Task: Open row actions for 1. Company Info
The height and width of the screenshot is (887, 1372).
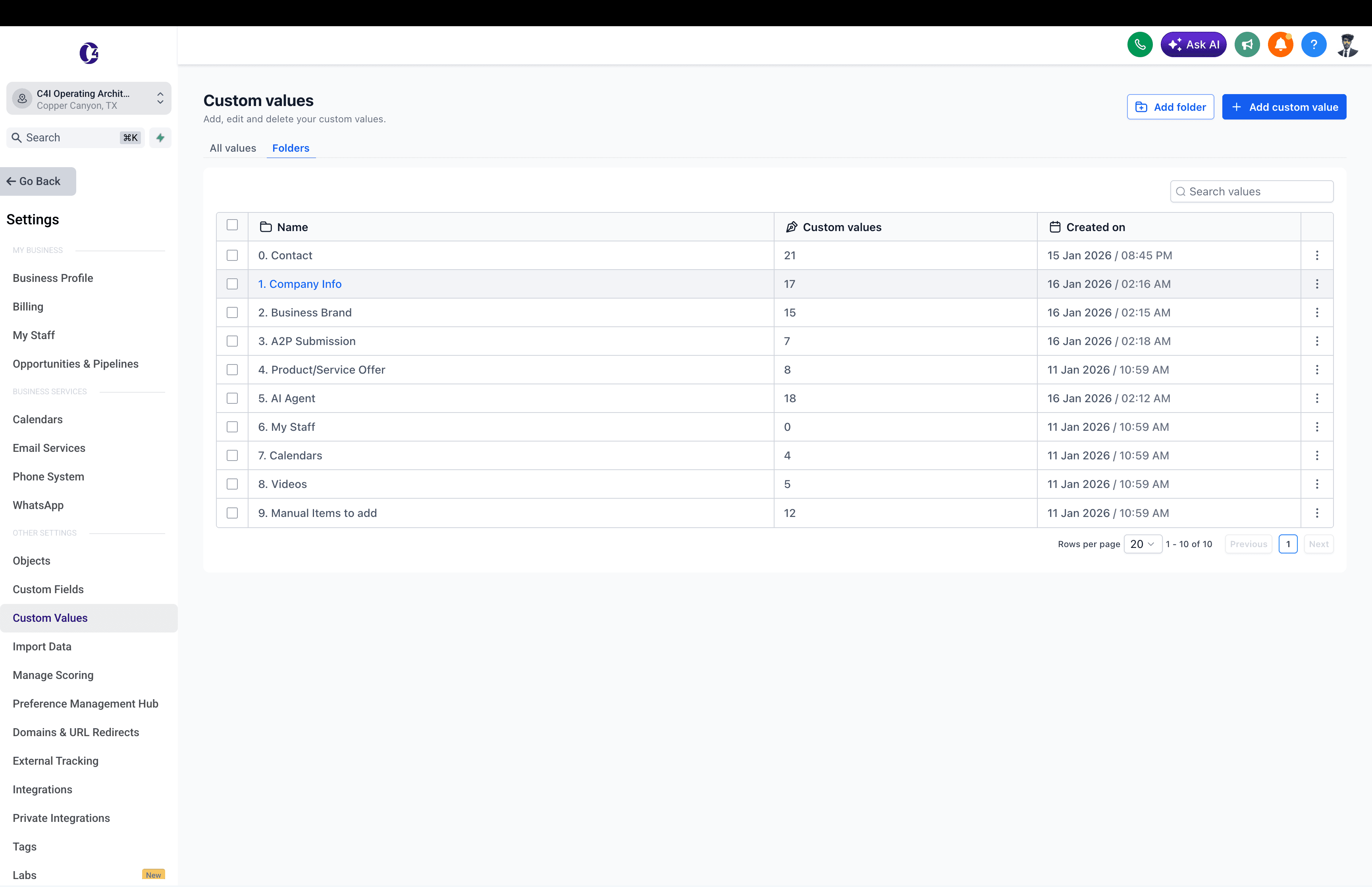Action: (x=1317, y=284)
